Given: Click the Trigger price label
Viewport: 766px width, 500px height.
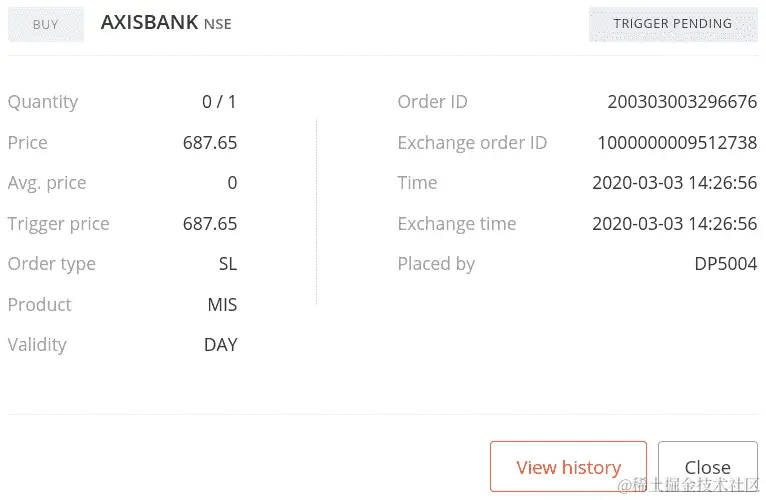Looking at the screenshot, I should click(59, 224).
